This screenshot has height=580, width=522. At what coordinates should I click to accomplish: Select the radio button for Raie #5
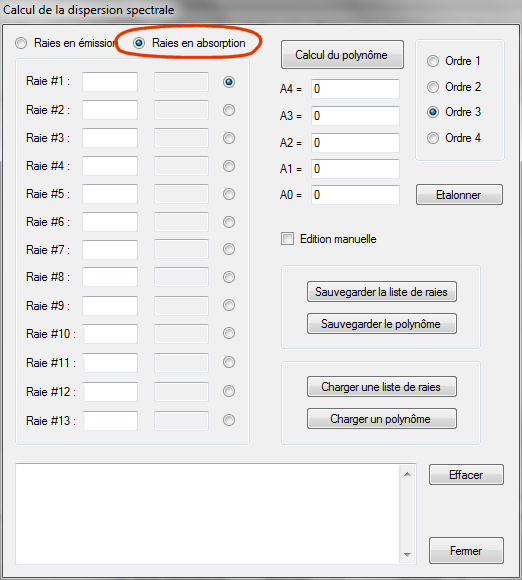coord(229,194)
